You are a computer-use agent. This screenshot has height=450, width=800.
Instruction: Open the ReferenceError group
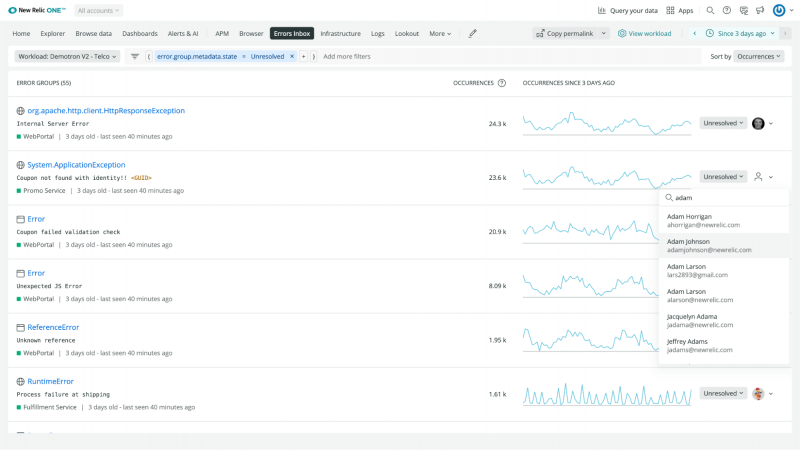(x=53, y=327)
